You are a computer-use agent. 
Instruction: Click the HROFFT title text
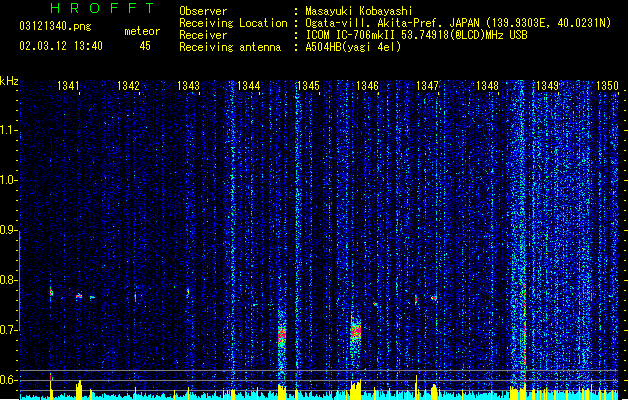102,8
